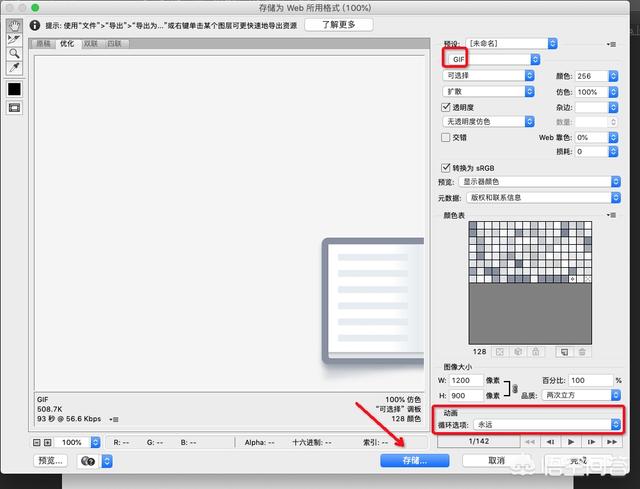The height and width of the screenshot is (489, 640).
Task: Lock selected colors icon in color table
Action: pos(536,352)
